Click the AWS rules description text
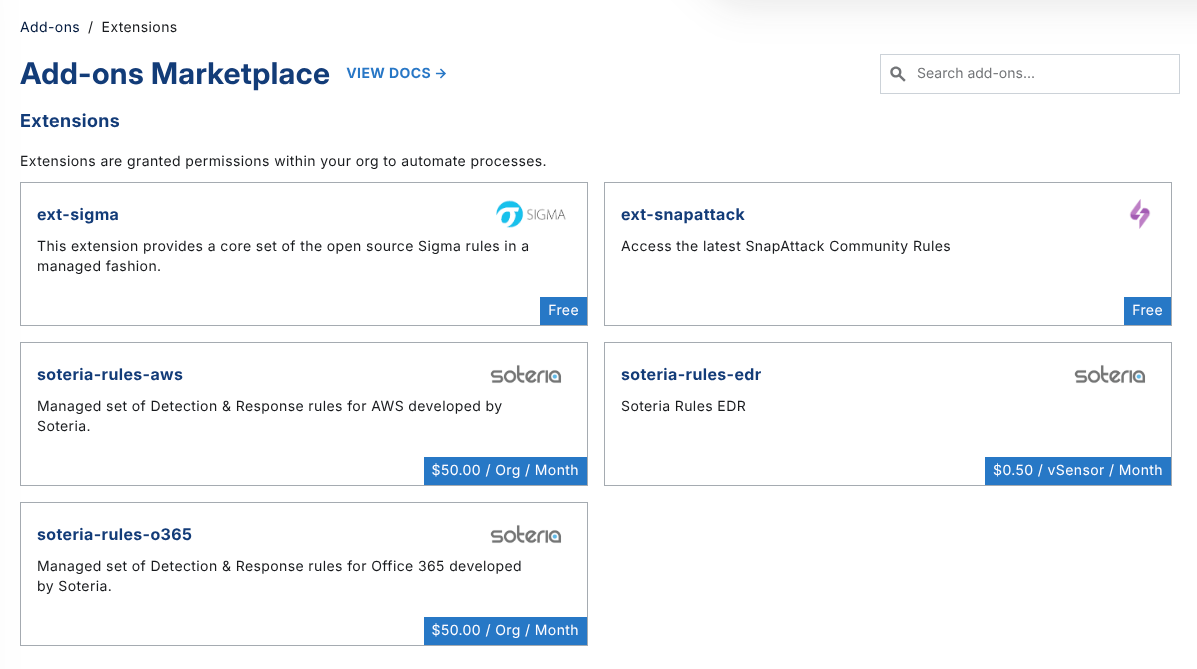1197x669 pixels. click(x=269, y=416)
